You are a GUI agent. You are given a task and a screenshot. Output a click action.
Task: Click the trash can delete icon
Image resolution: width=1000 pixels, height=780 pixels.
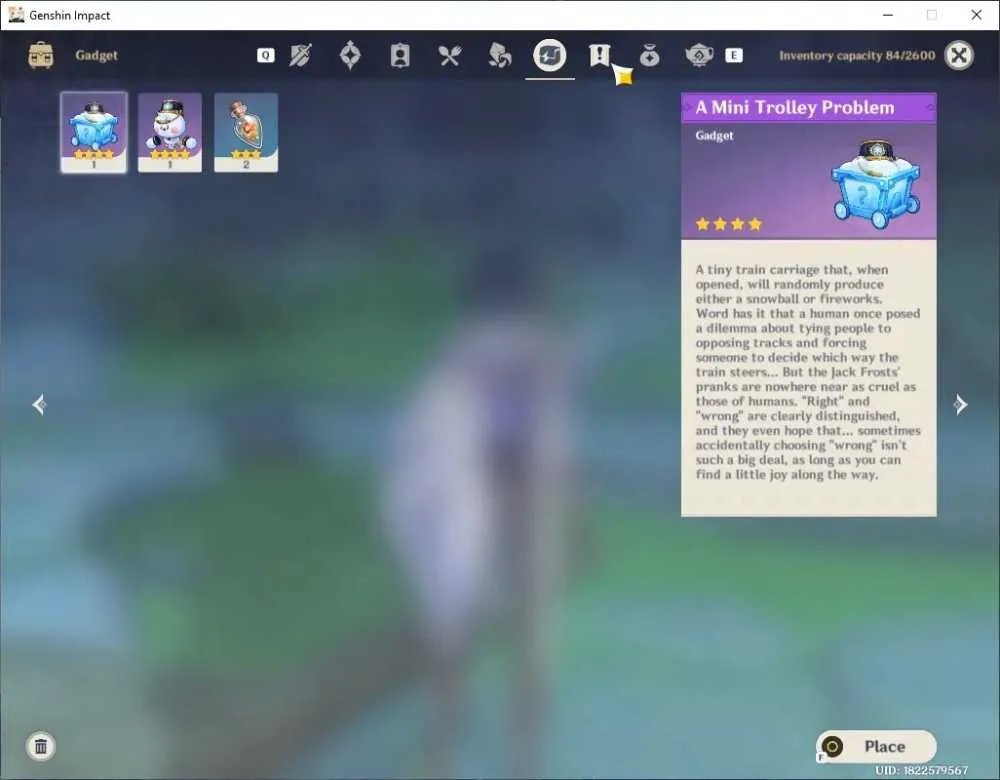click(41, 746)
